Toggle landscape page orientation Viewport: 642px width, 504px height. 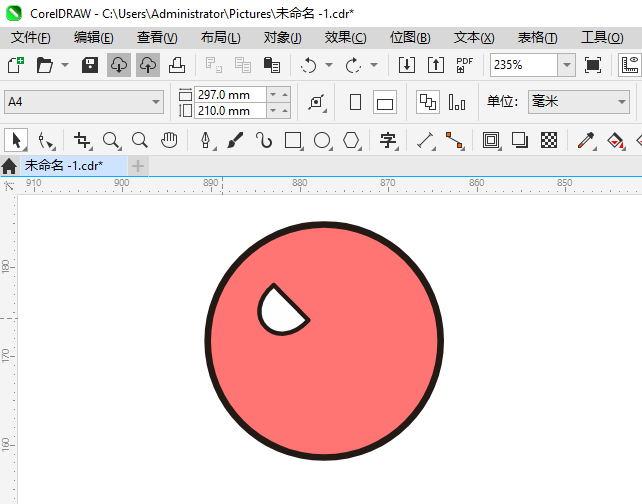tap(385, 102)
